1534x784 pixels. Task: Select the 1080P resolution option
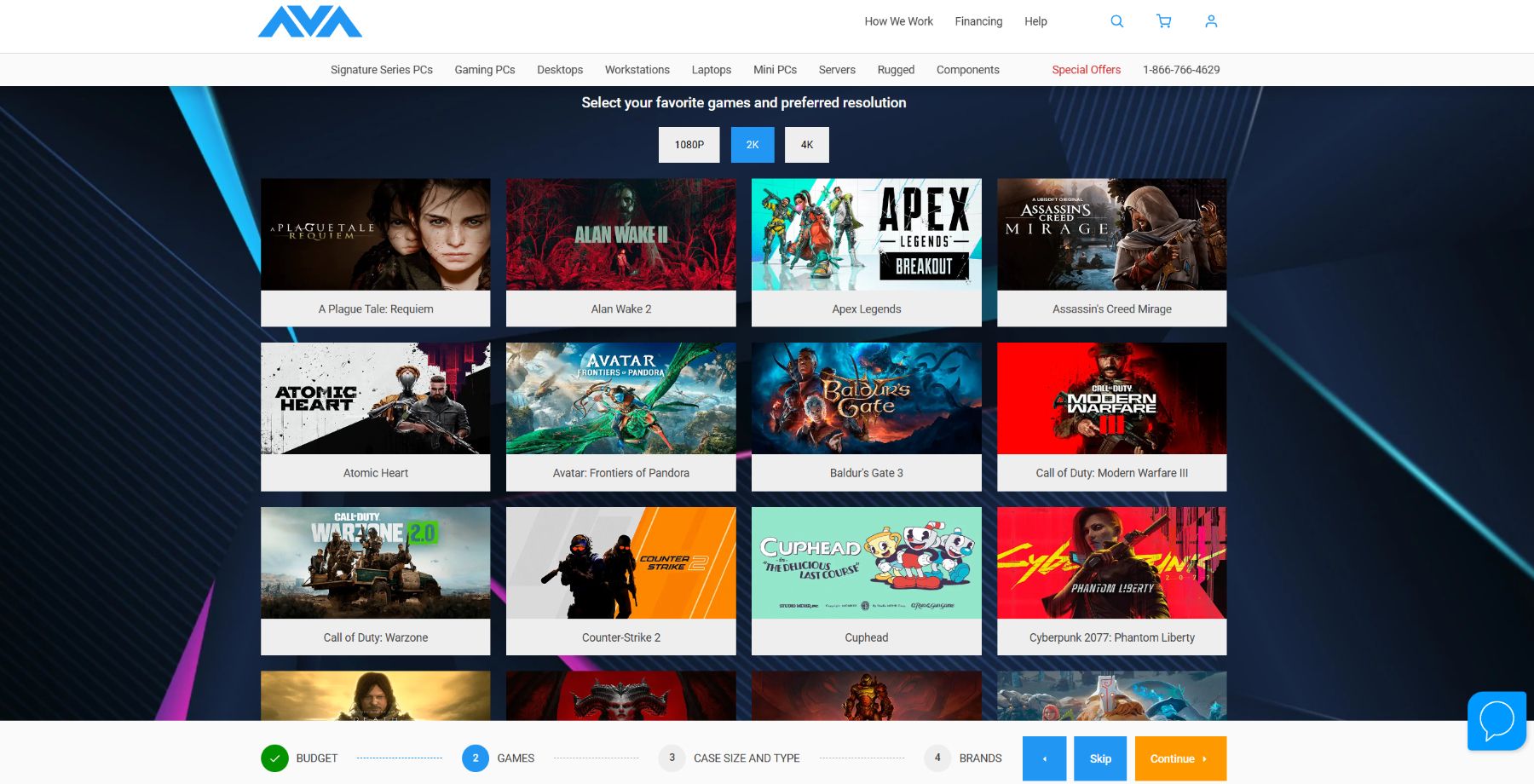689,145
